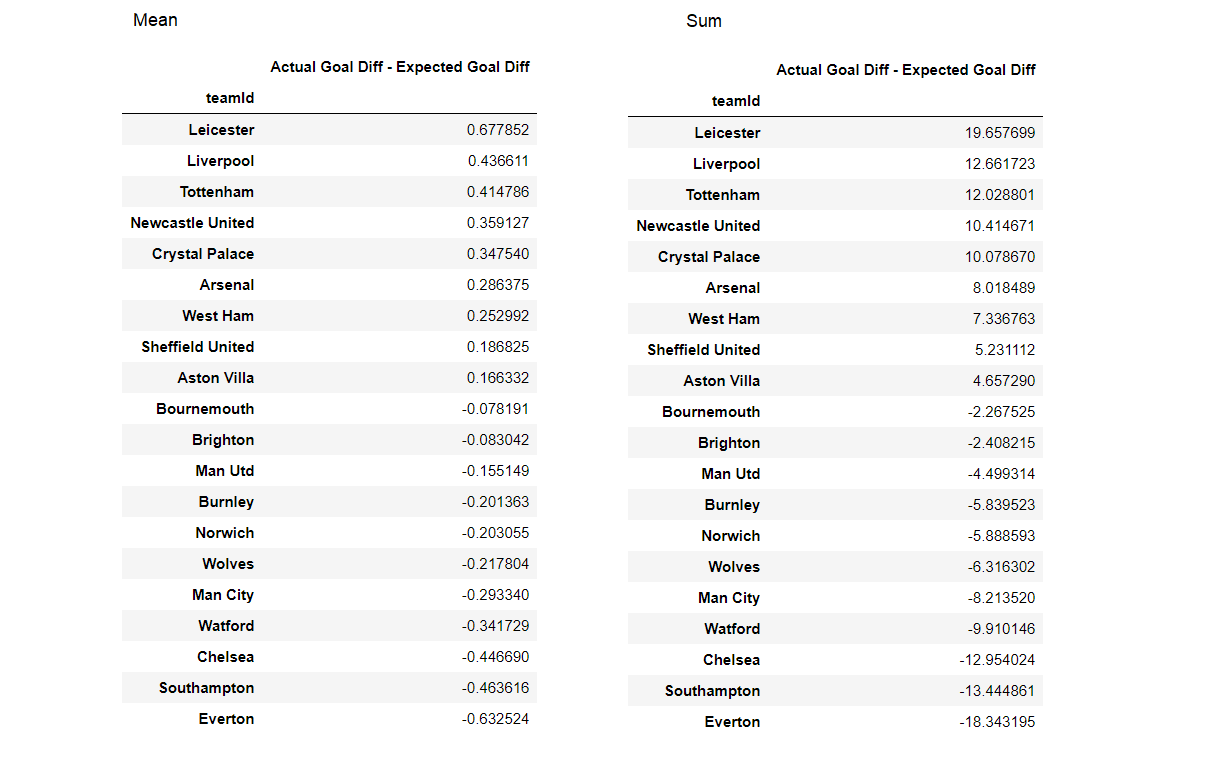The height and width of the screenshot is (764, 1212).
Task: Click Leicester's sum value 19.657699
Action: coord(1000,133)
